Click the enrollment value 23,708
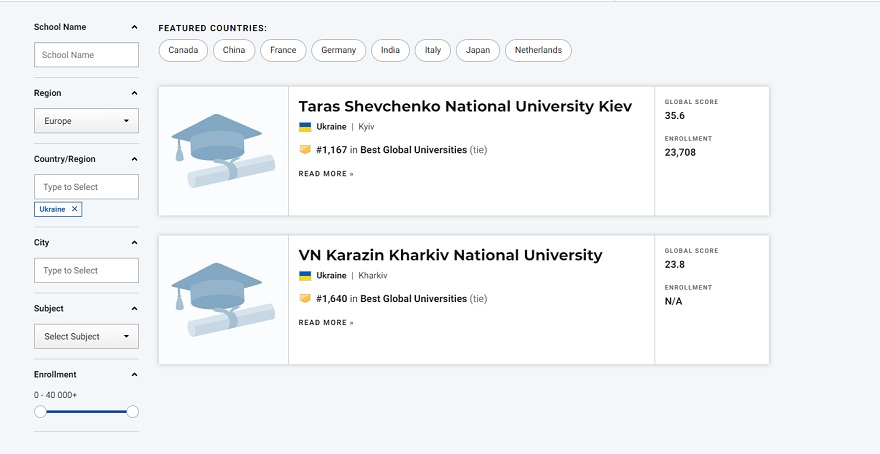This screenshot has height=454, width=880. point(680,152)
